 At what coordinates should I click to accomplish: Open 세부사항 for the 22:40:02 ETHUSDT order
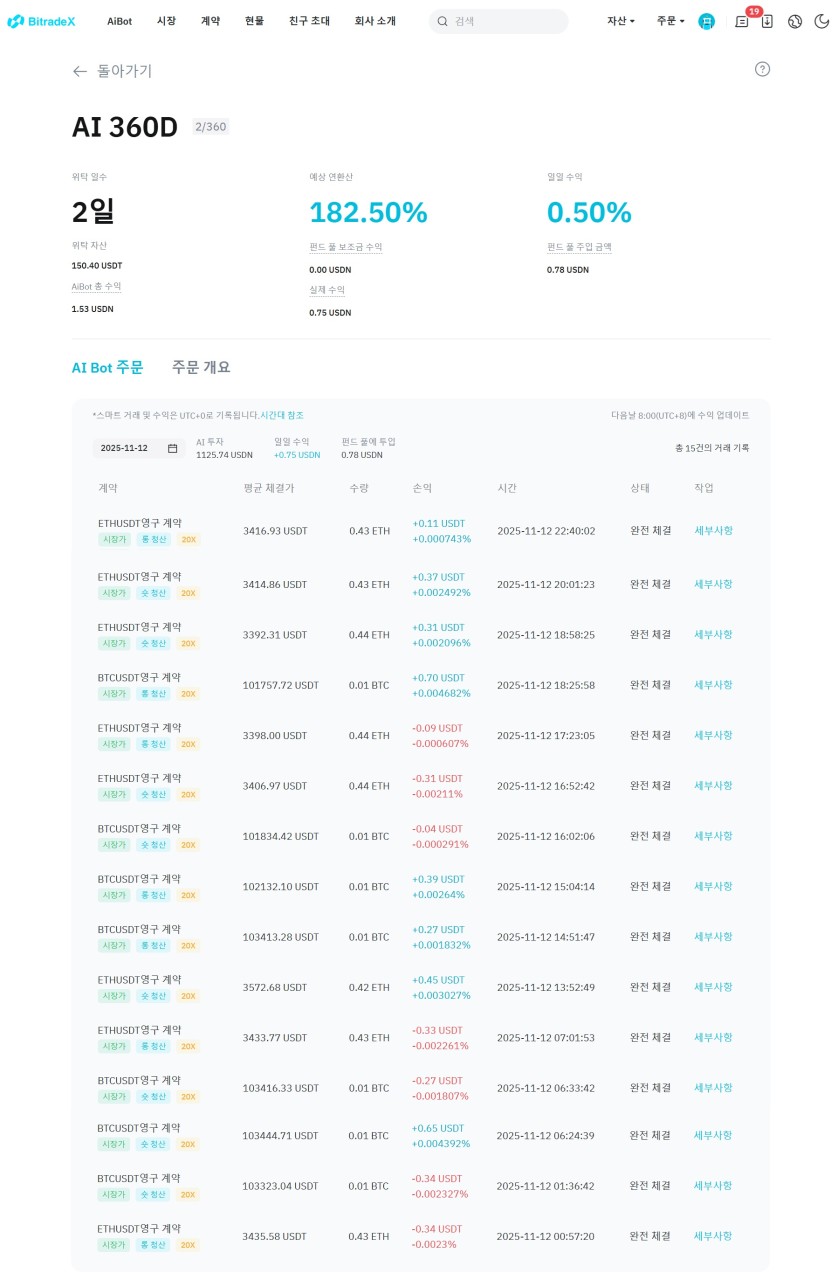click(713, 530)
